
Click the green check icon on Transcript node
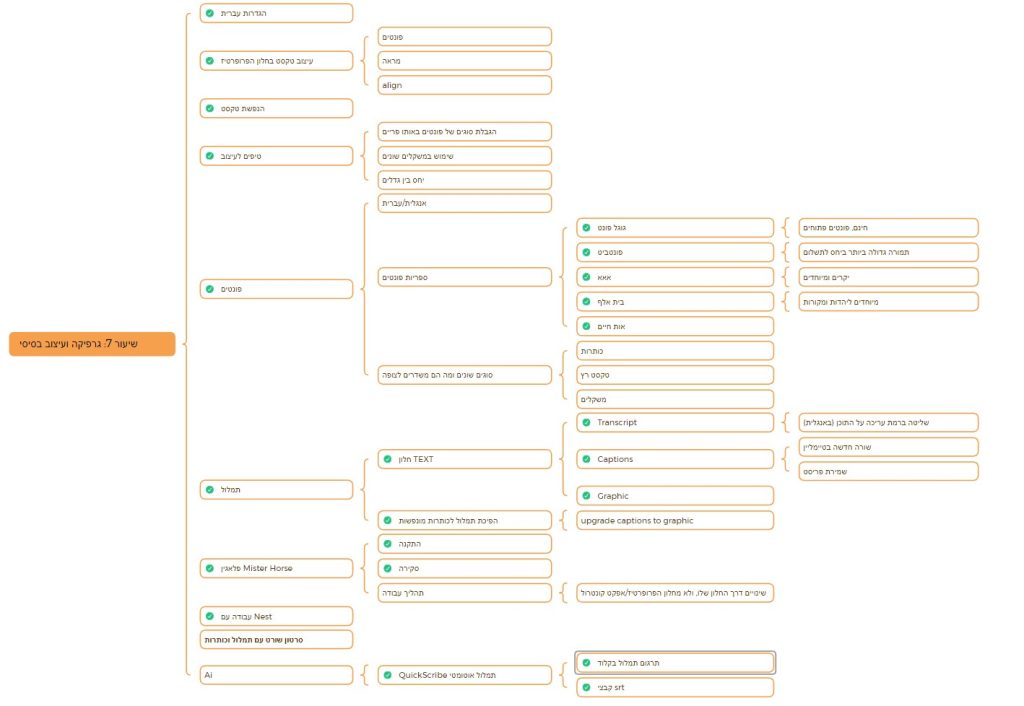point(586,423)
